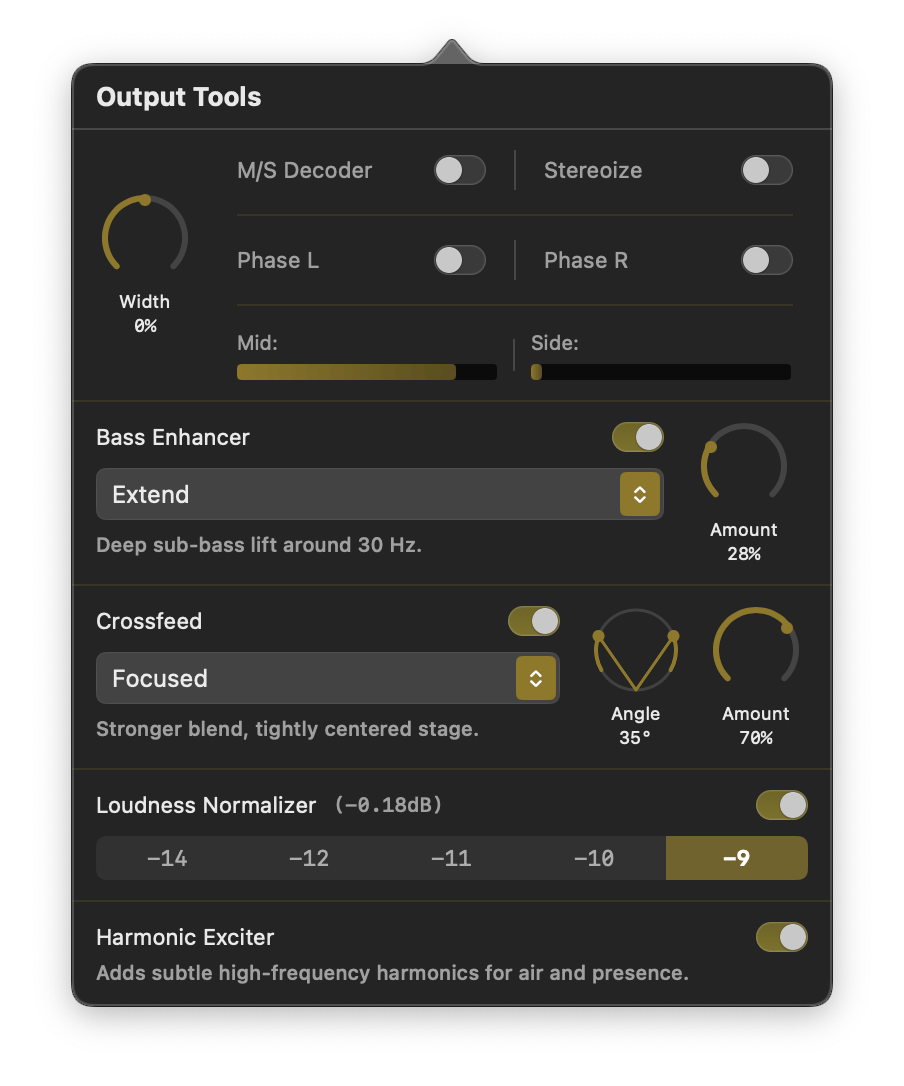Choose the -11 loudness target

tap(451, 858)
